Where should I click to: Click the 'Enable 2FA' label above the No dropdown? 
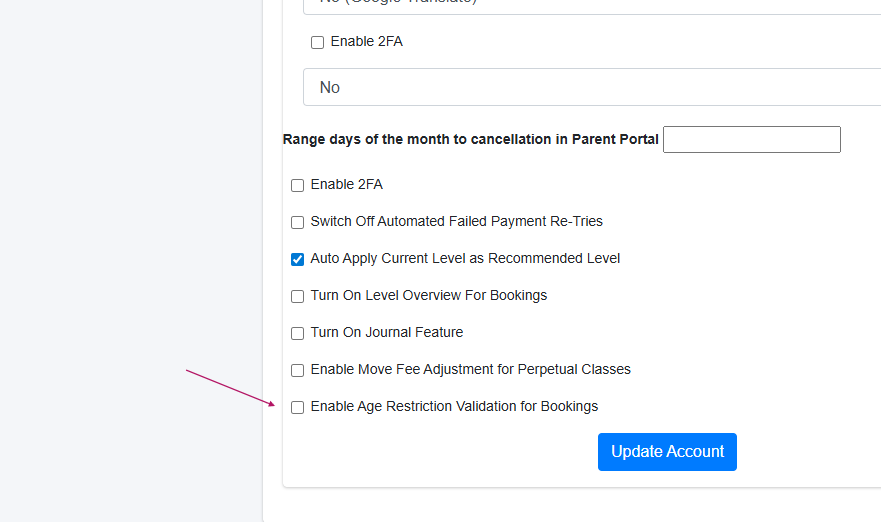tap(366, 42)
